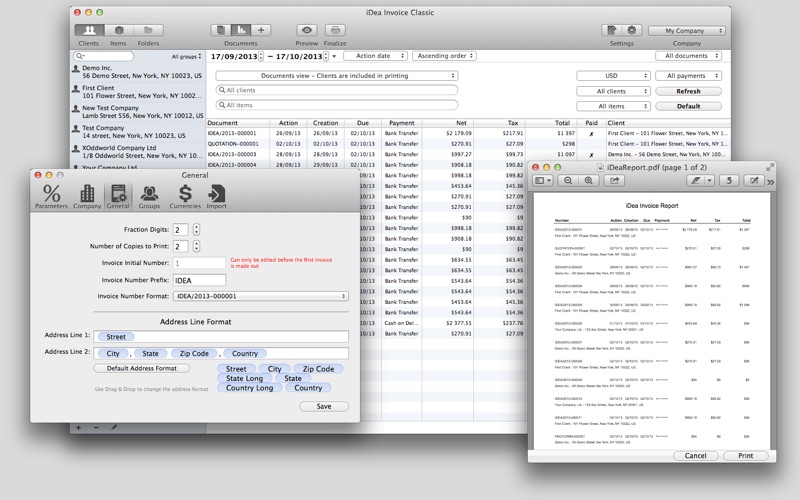Viewport: 800px width, 500px height.
Task: Switch to the Clients view in main toolbar
Action: tap(89, 31)
